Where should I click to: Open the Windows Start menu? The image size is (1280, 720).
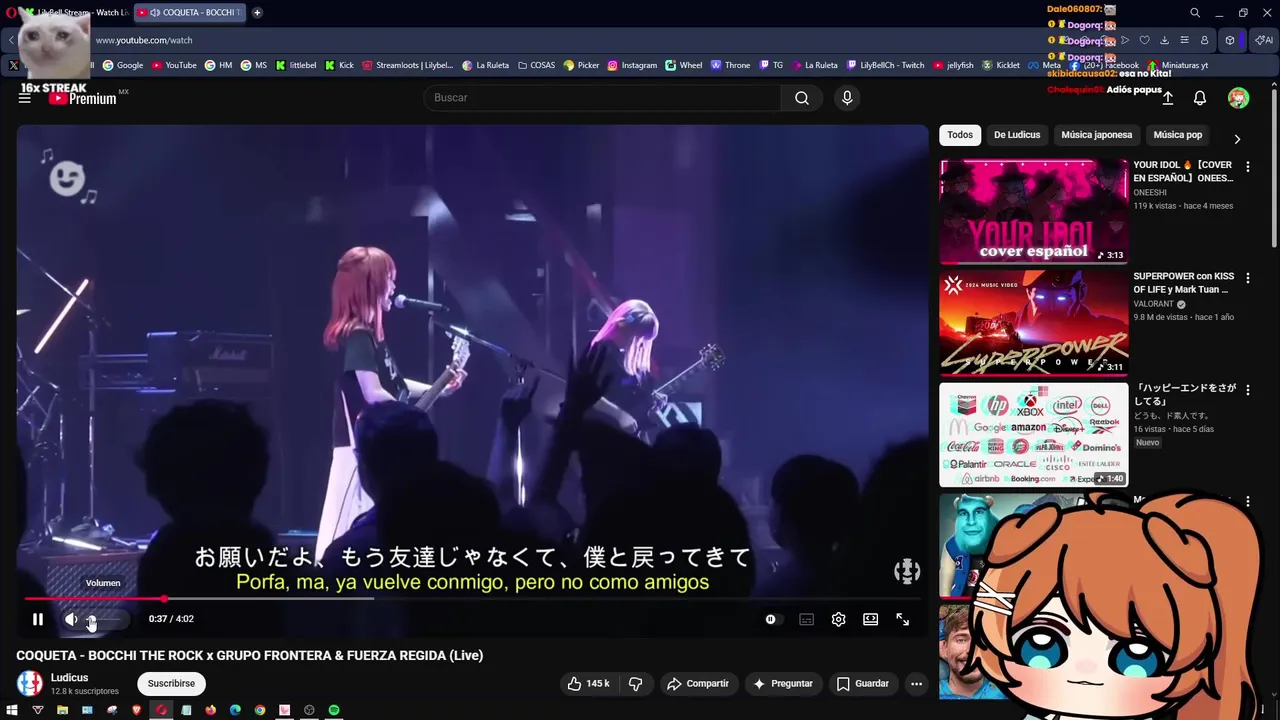14,710
